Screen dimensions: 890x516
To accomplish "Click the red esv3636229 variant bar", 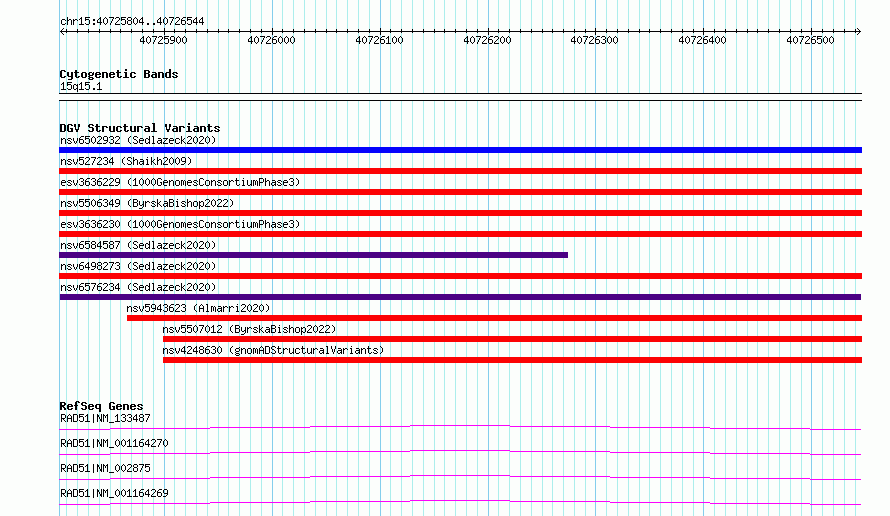I will 460,192.
